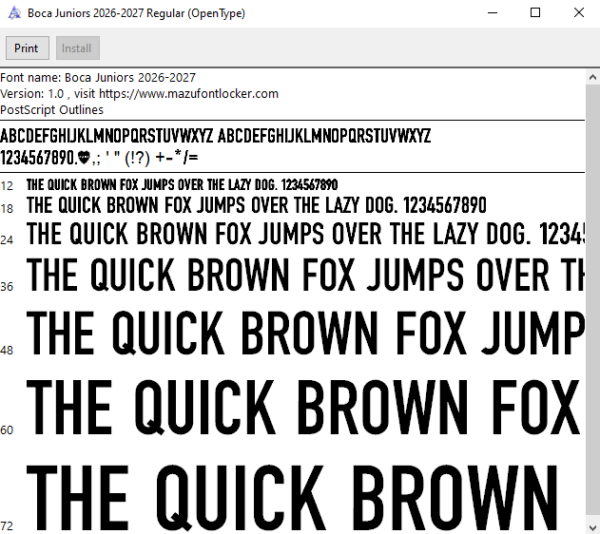Click the 36-point pangram sample

coord(305,275)
